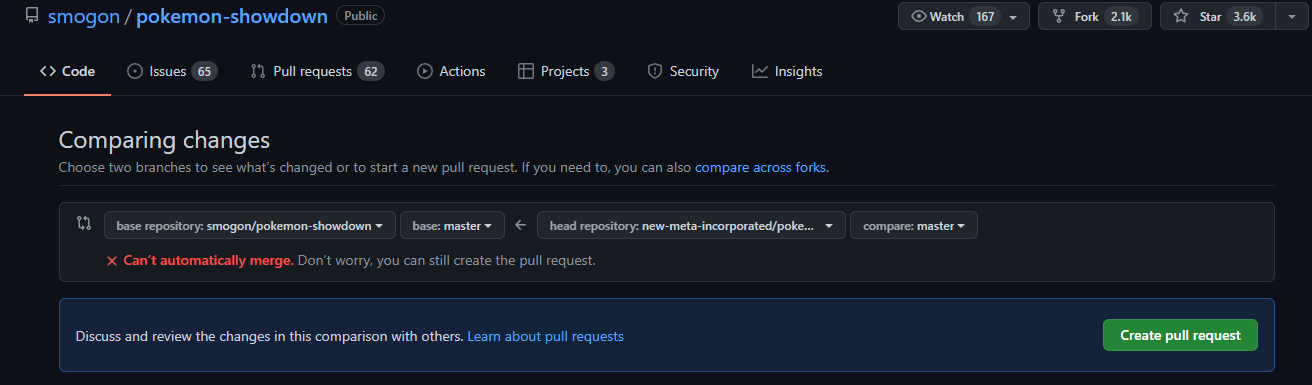
Task: Open the head repository dropdown
Action: [691, 225]
